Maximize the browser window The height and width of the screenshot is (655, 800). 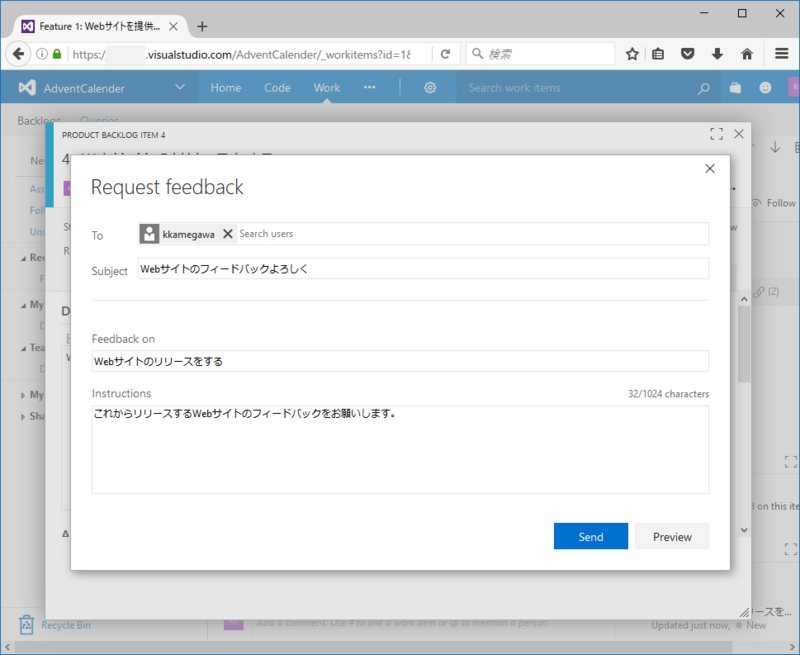click(x=742, y=13)
